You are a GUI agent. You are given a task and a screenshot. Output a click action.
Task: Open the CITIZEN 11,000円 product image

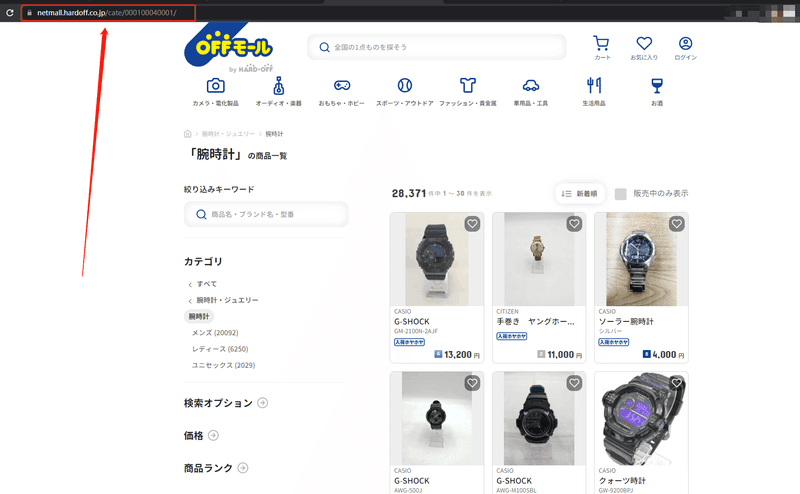tap(539, 259)
